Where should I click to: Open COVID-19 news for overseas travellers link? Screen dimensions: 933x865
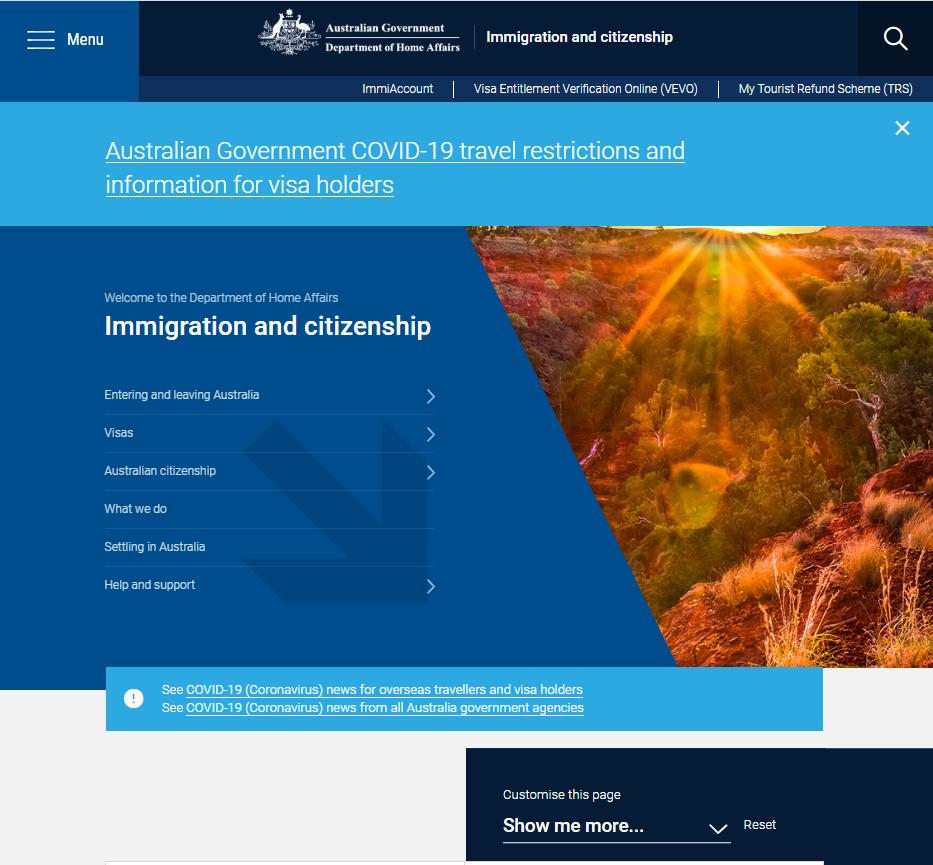pyautogui.click(x=384, y=690)
